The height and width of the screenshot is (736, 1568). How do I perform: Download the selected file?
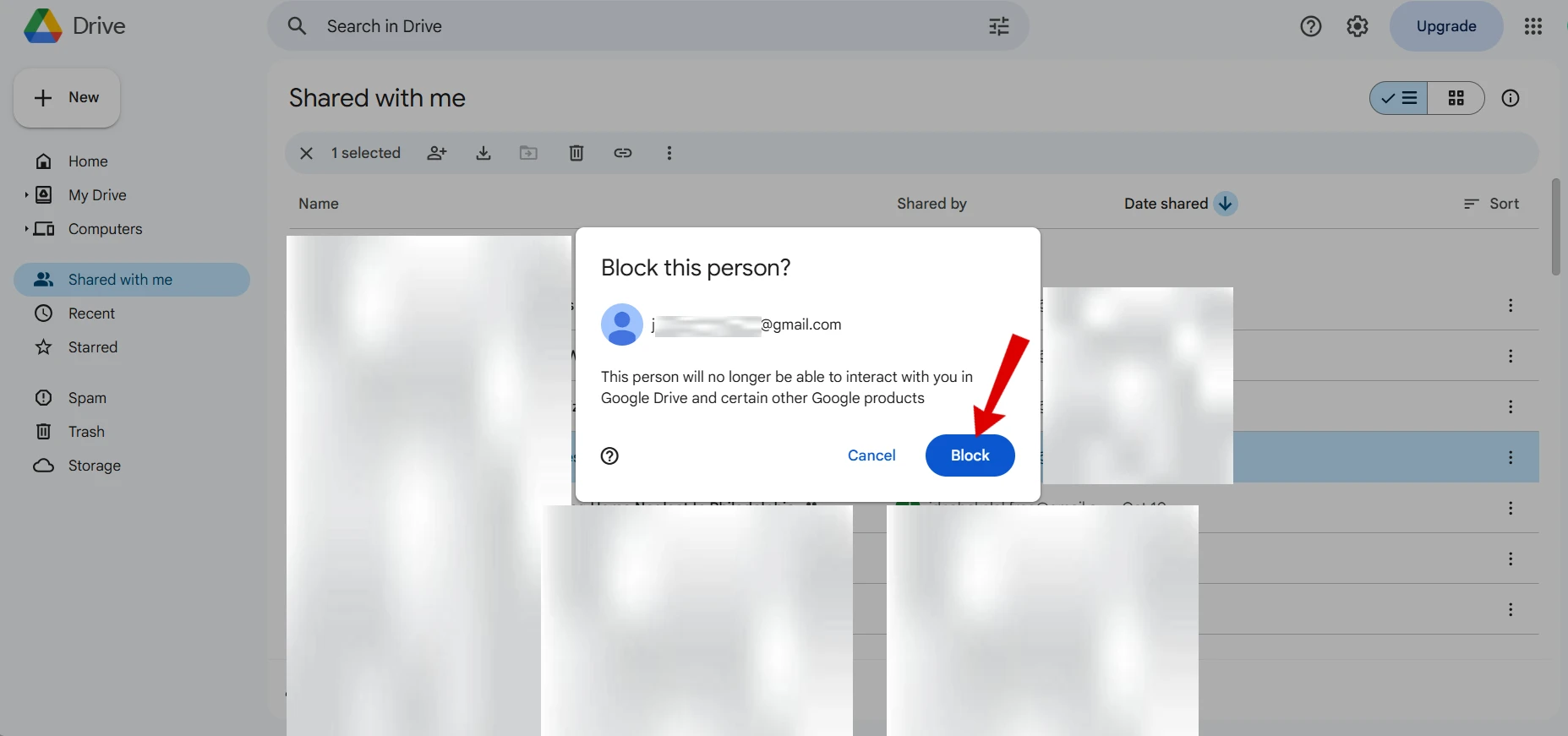tap(484, 153)
